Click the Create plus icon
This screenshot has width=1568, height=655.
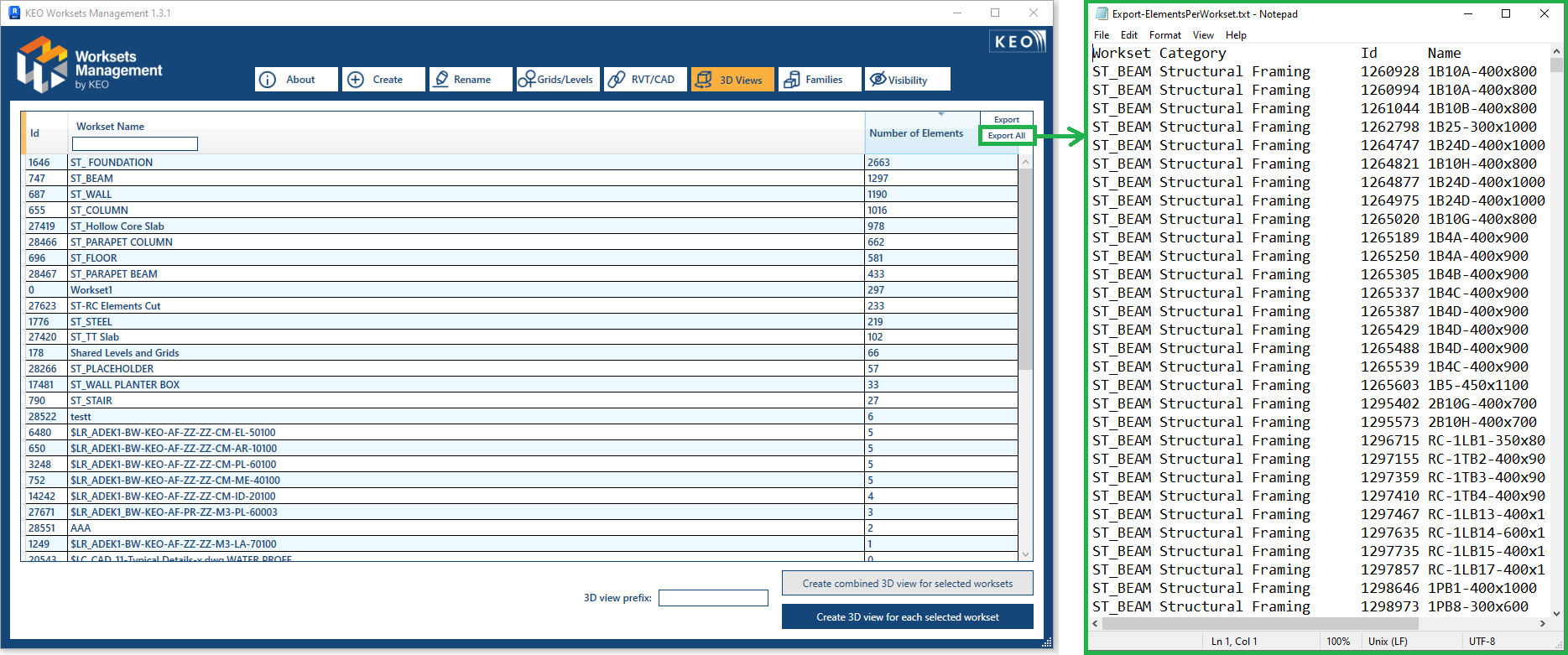[x=356, y=80]
